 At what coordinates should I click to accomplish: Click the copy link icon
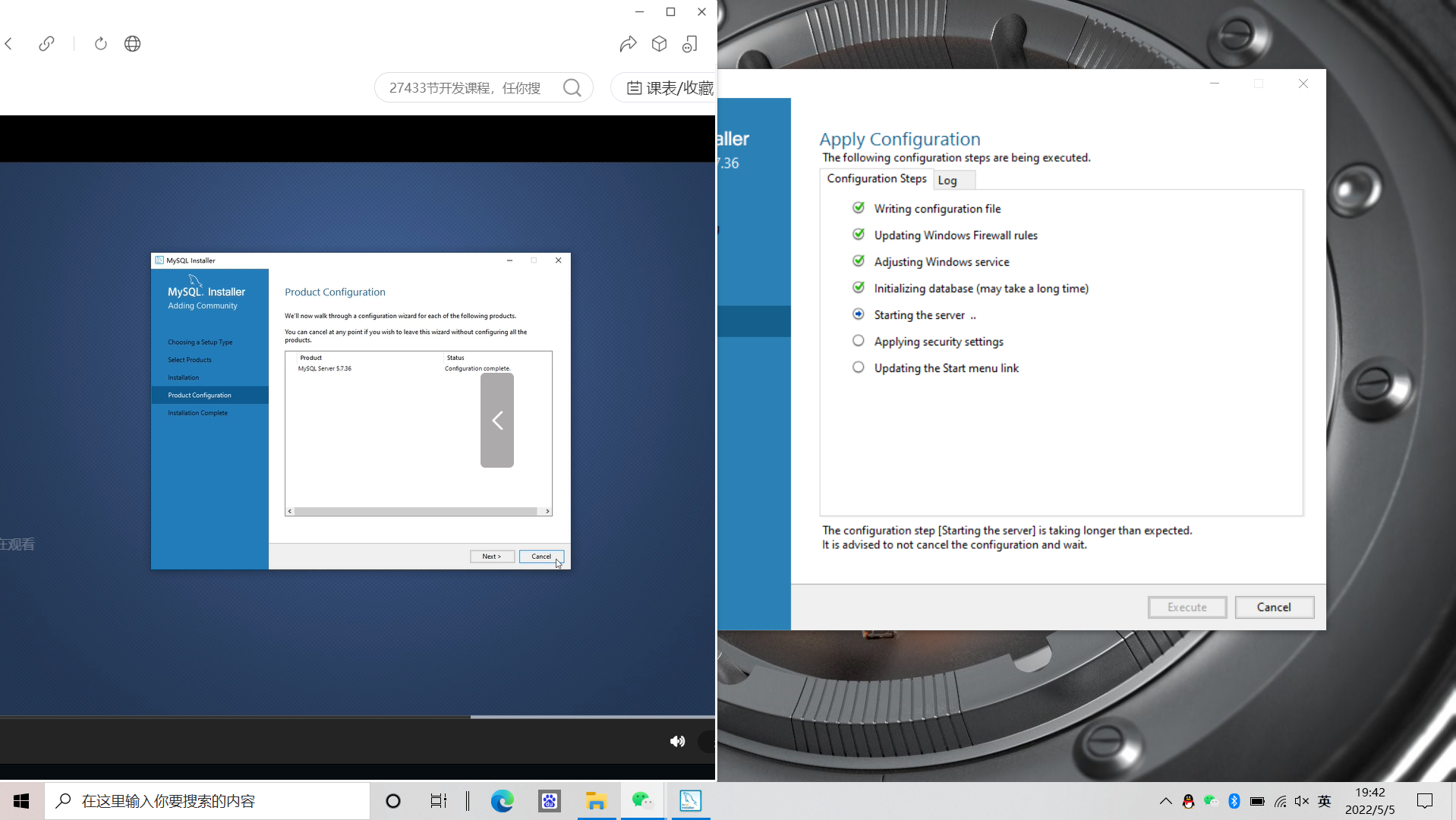(x=46, y=44)
